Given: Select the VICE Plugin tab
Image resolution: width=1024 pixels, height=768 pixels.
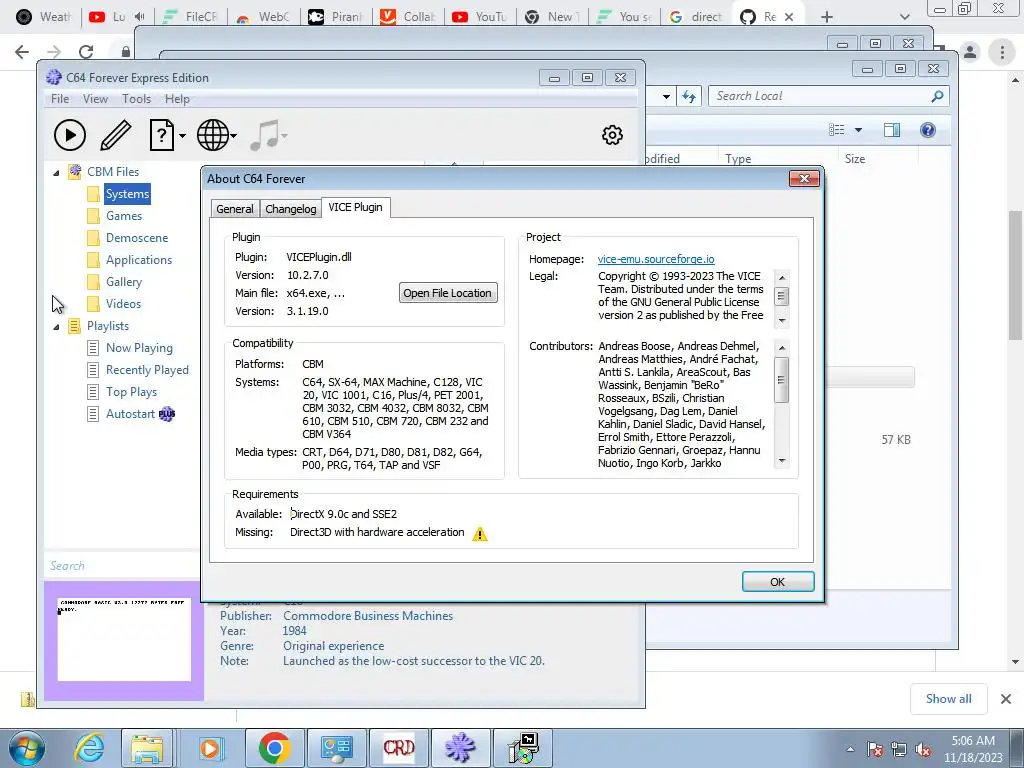Looking at the screenshot, I should pos(355,207).
